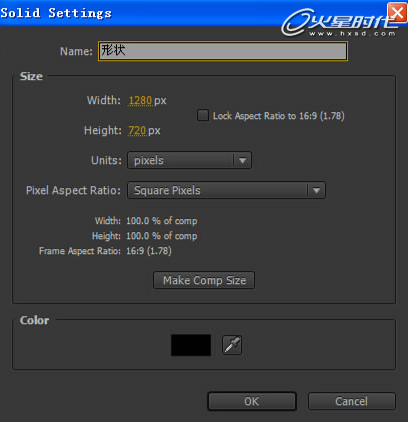Click the Frame Aspect Ratio 16:9 (1.78) value
Viewport: 408px width, 422px height.
coord(149,251)
